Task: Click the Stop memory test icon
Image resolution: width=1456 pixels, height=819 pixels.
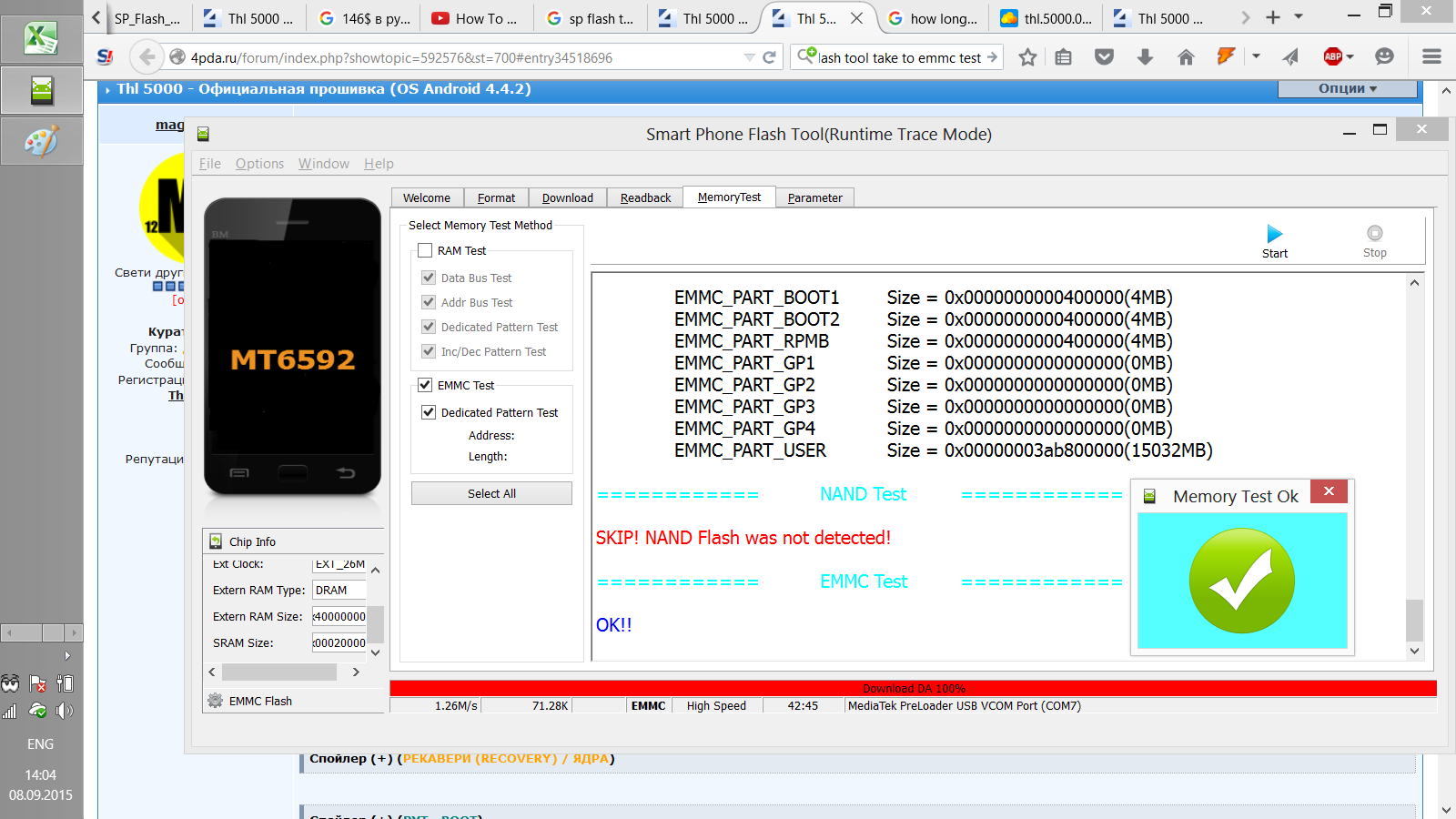Action: (1374, 233)
